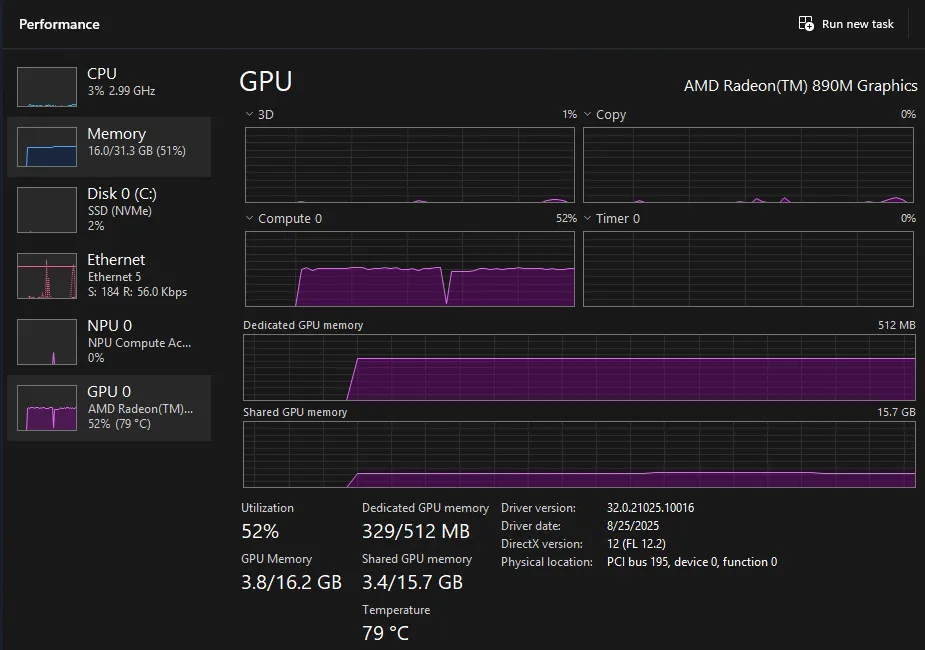
Task: Click the 52% utilization value
Action: click(260, 531)
